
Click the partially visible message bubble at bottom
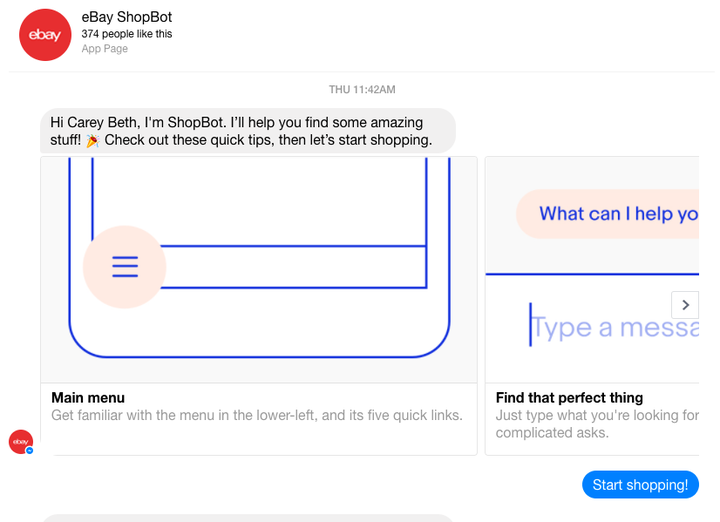pos(248,518)
